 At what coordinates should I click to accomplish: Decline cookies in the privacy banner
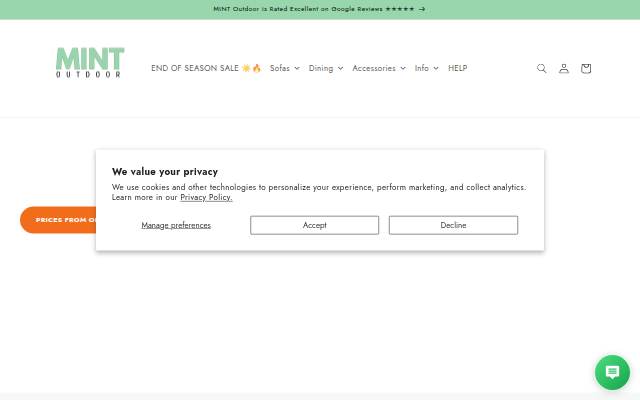[x=453, y=225]
